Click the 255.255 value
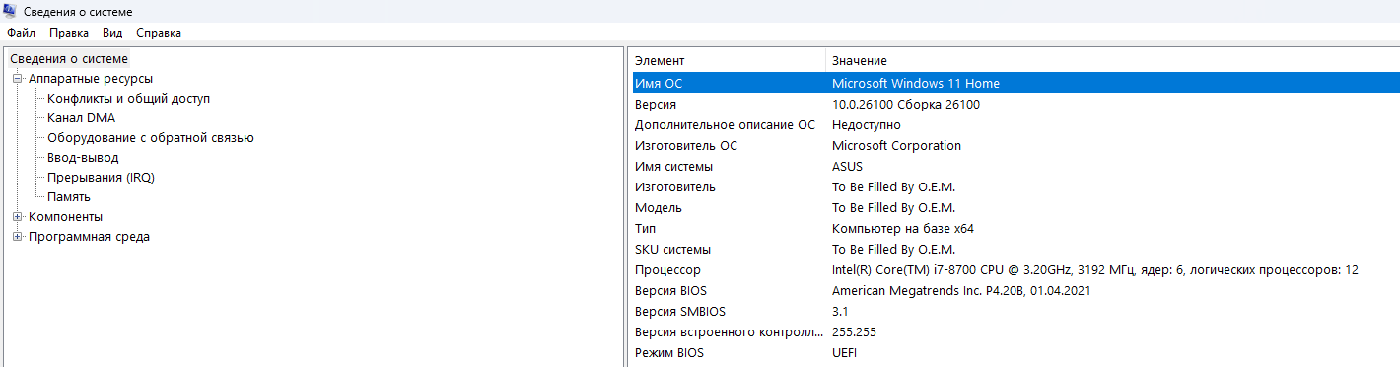 854,331
